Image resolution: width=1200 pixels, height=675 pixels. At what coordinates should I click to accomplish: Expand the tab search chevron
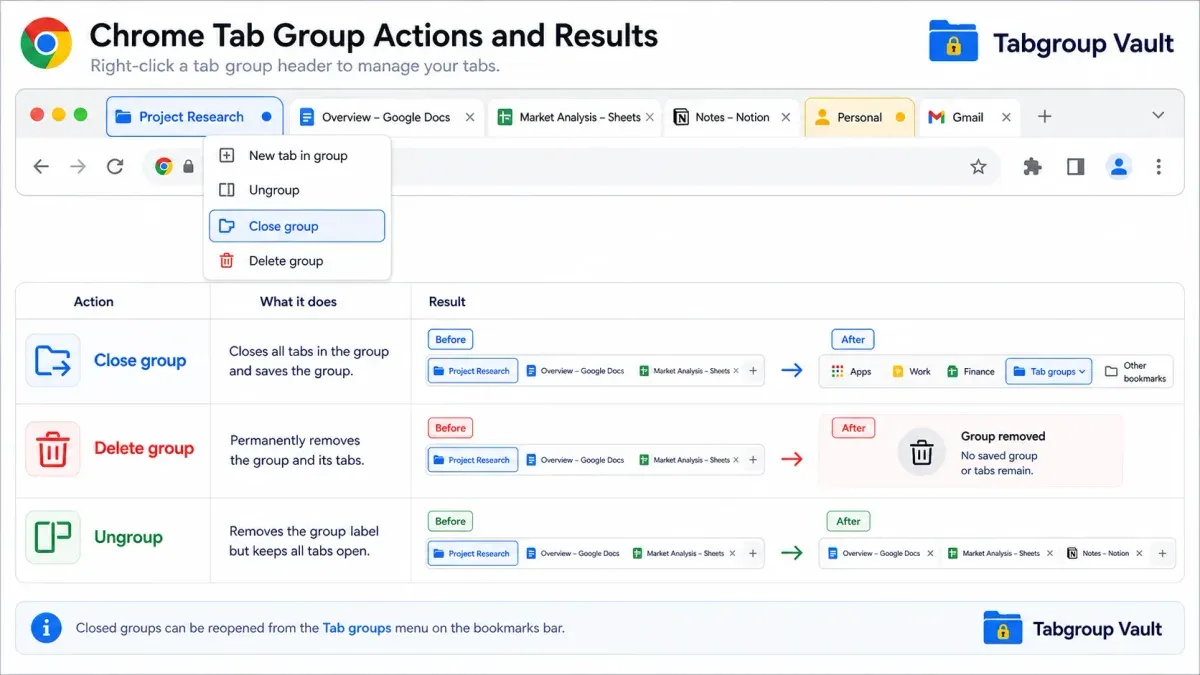coord(1158,116)
